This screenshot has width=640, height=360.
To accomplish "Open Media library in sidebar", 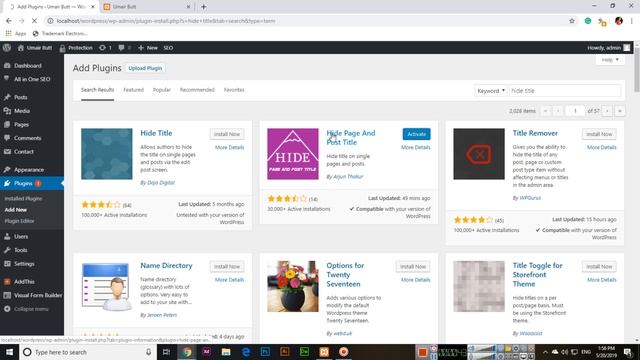I will [22, 111].
